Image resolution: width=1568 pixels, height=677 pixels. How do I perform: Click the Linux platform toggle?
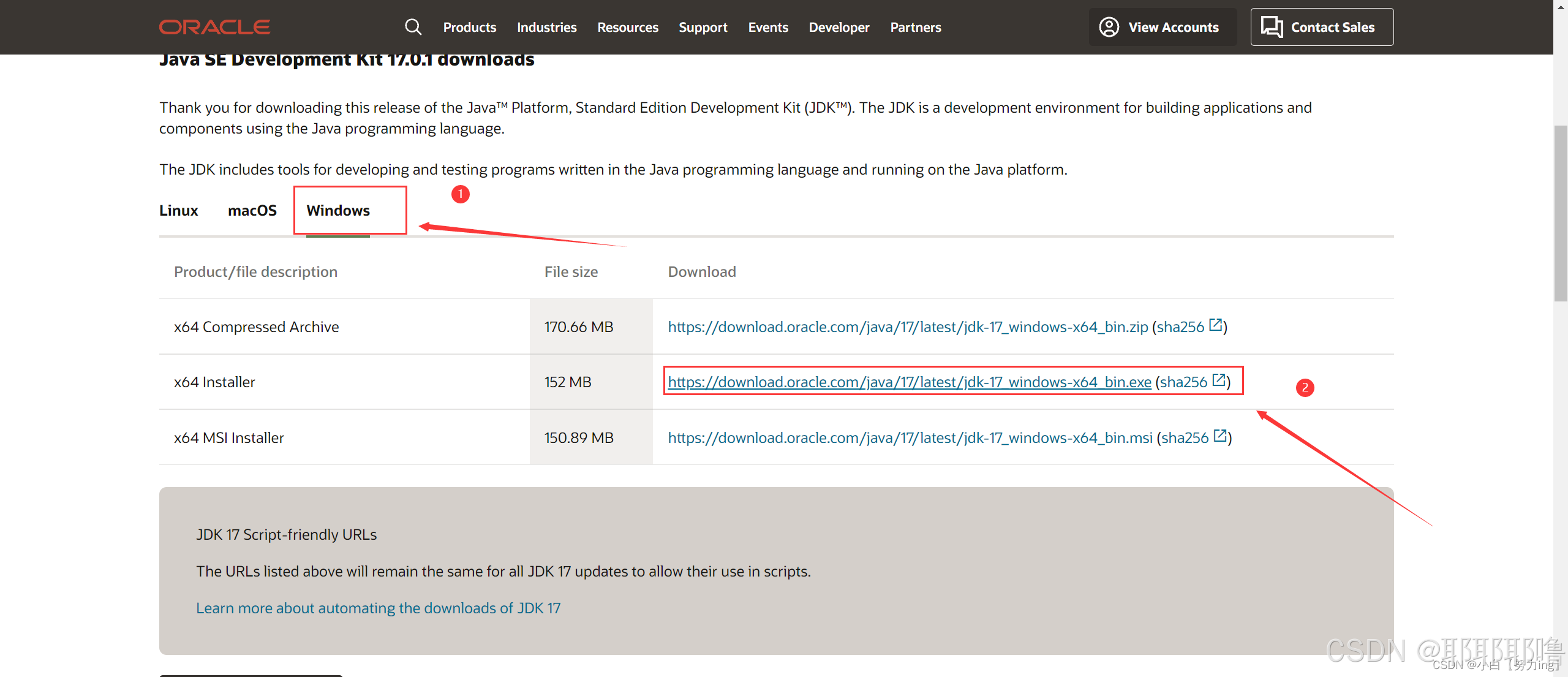[177, 210]
